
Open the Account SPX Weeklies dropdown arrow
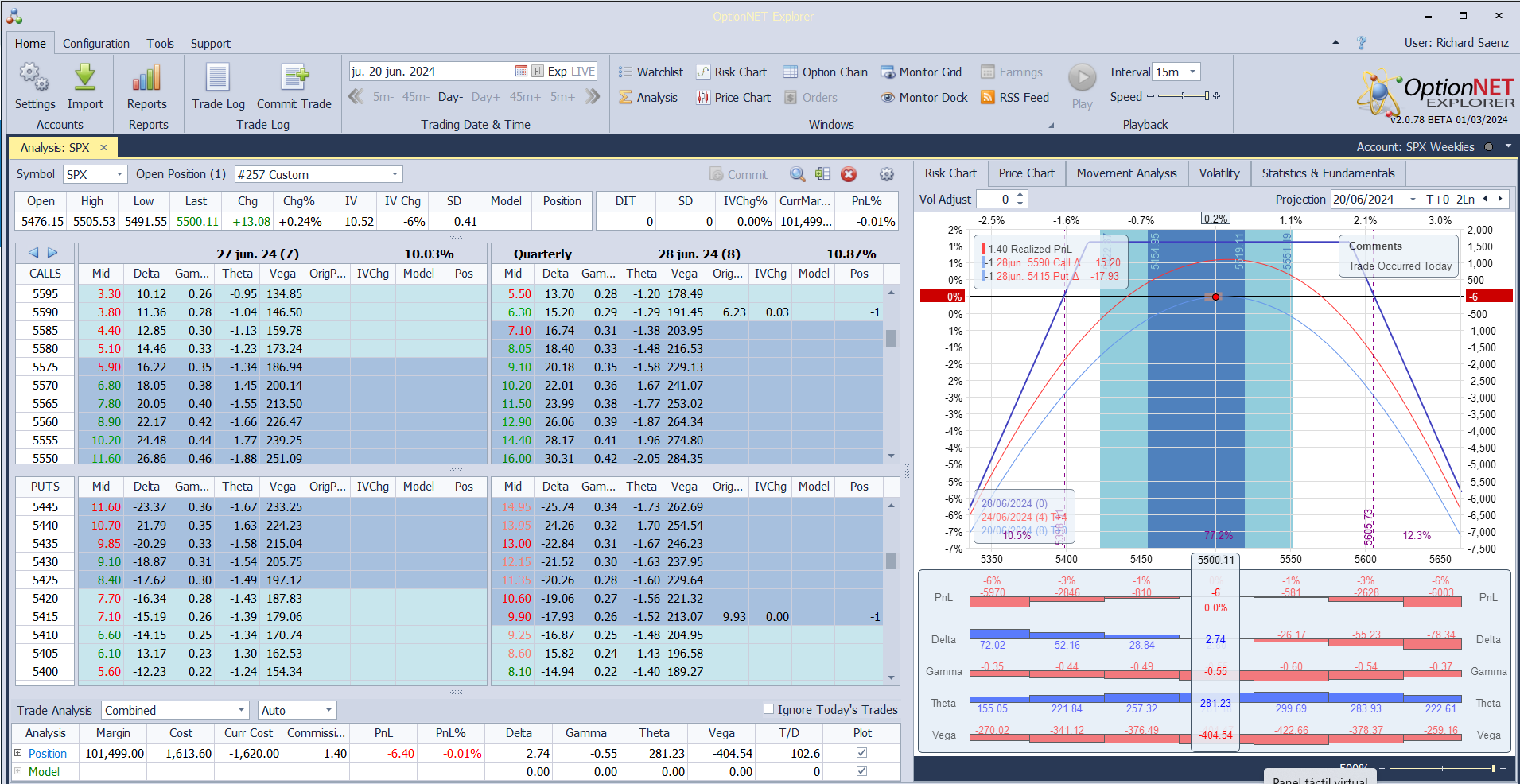pyautogui.click(x=1508, y=146)
